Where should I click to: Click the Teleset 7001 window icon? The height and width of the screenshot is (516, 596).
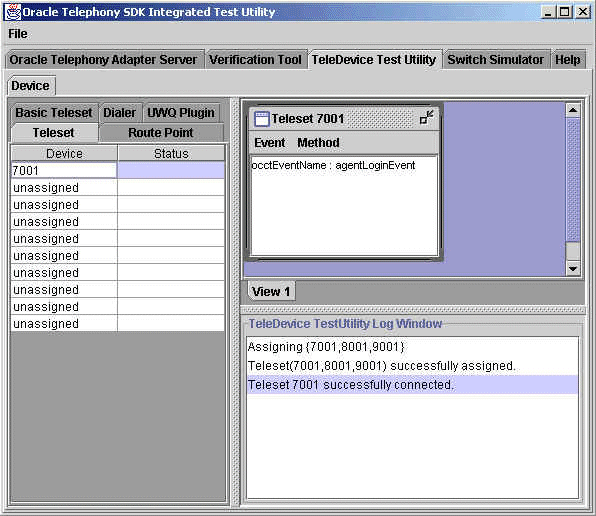pyautogui.click(x=262, y=119)
